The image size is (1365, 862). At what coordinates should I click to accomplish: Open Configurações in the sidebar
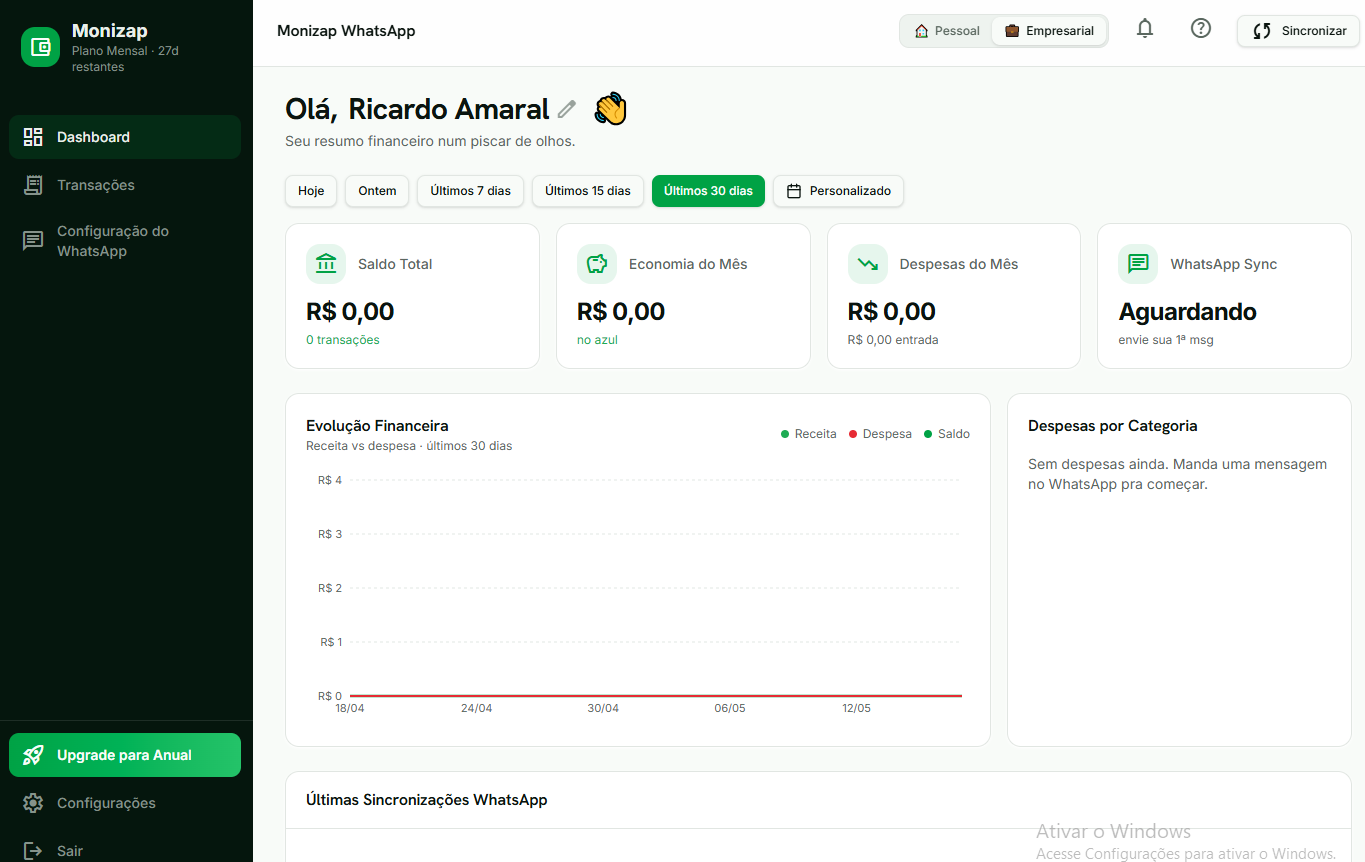point(125,803)
